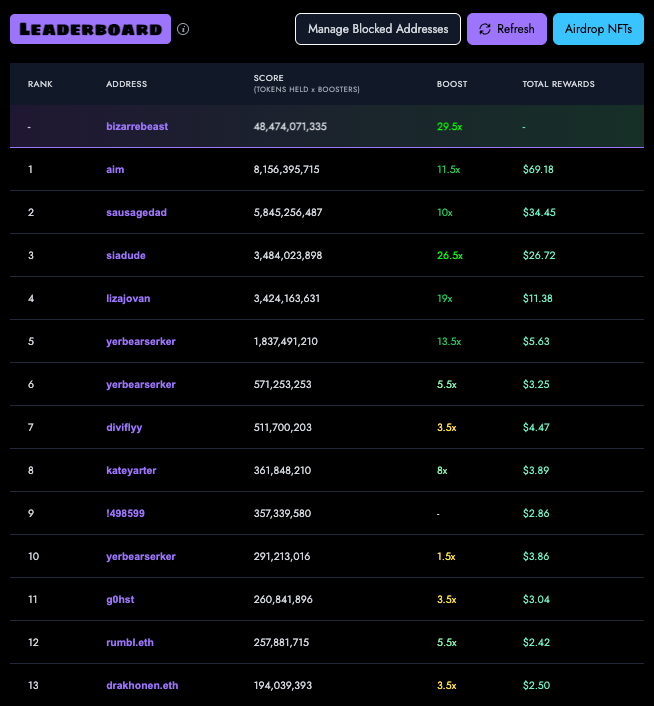
Task: Click the Airdrop NFTs button
Action: click(x=598, y=29)
